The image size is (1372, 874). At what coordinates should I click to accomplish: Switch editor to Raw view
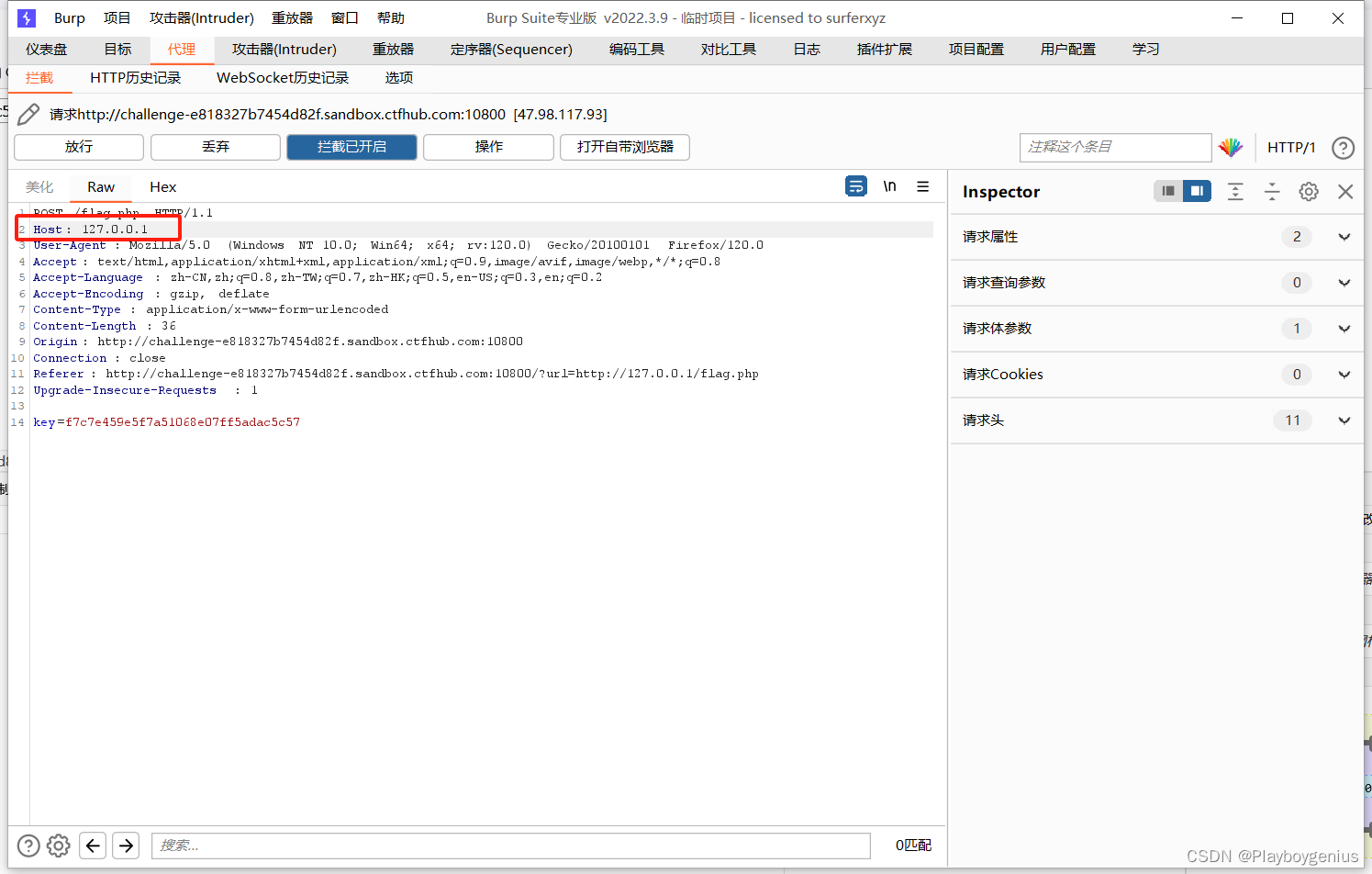(x=101, y=187)
